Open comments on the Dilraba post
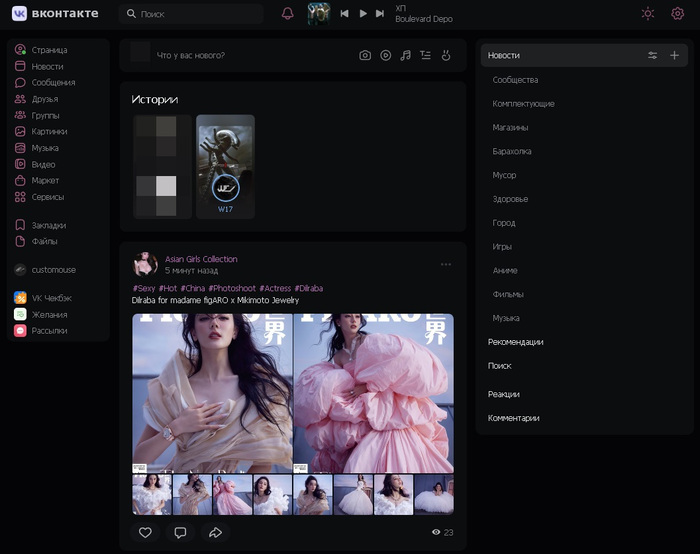The width and height of the screenshot is (700, 554). (x=180, y=533)
